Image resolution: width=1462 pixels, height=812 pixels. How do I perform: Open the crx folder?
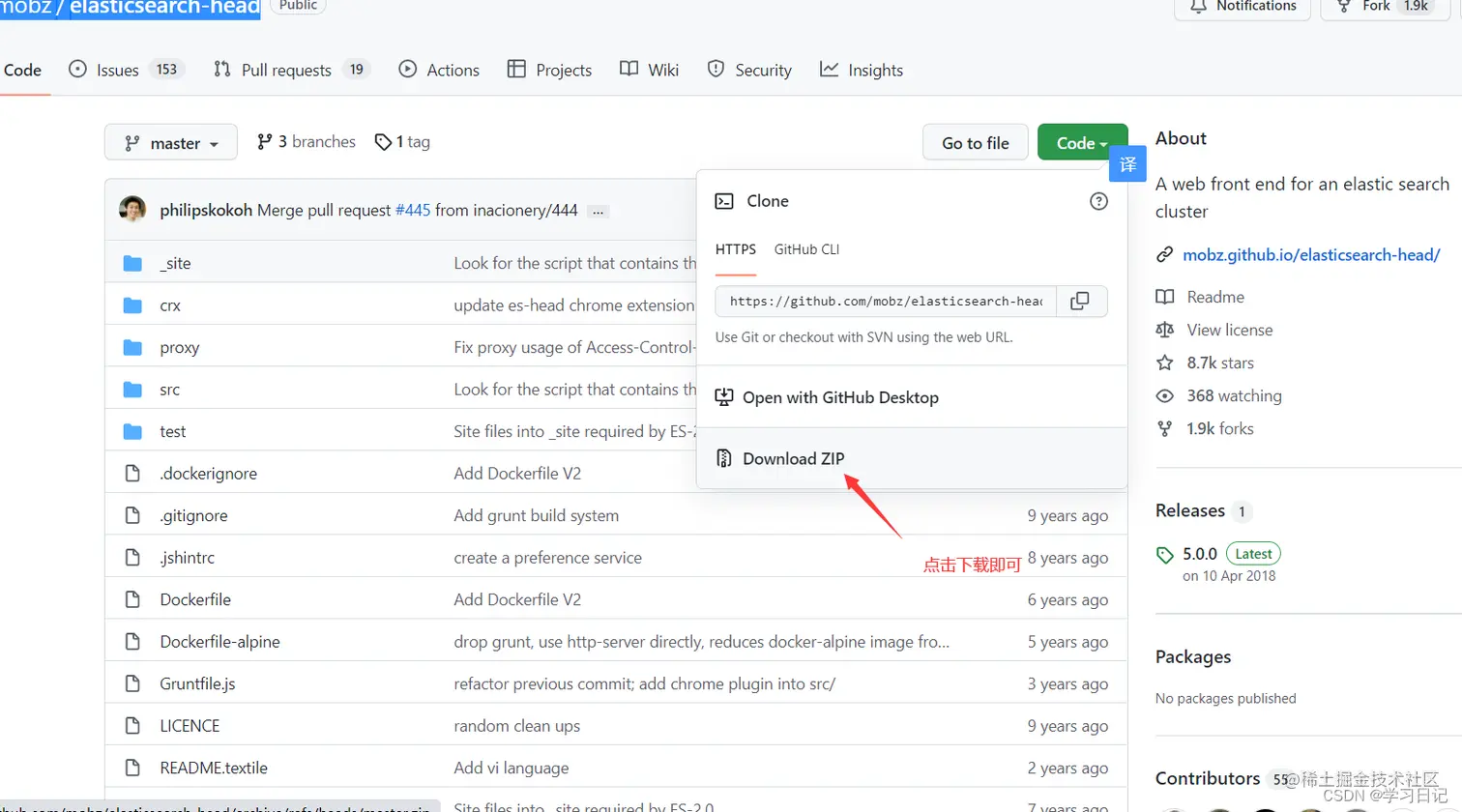tap(170, 305)
